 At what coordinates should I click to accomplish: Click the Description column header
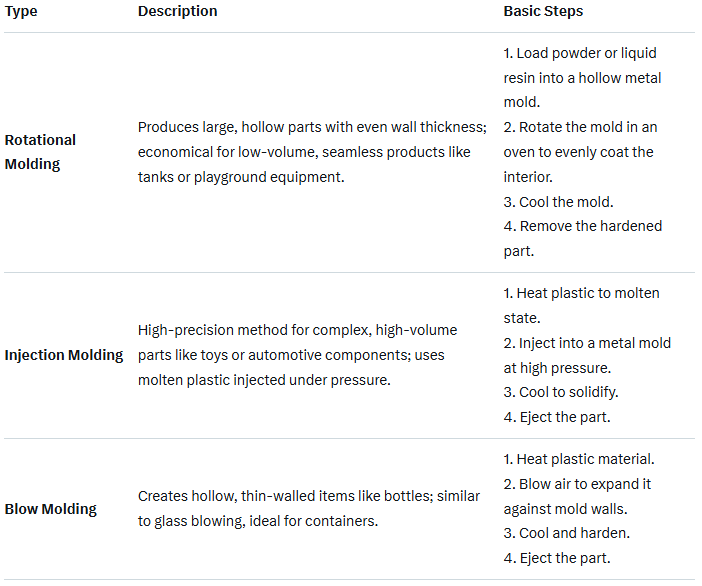pyautogui.click(x=177, y=11)
